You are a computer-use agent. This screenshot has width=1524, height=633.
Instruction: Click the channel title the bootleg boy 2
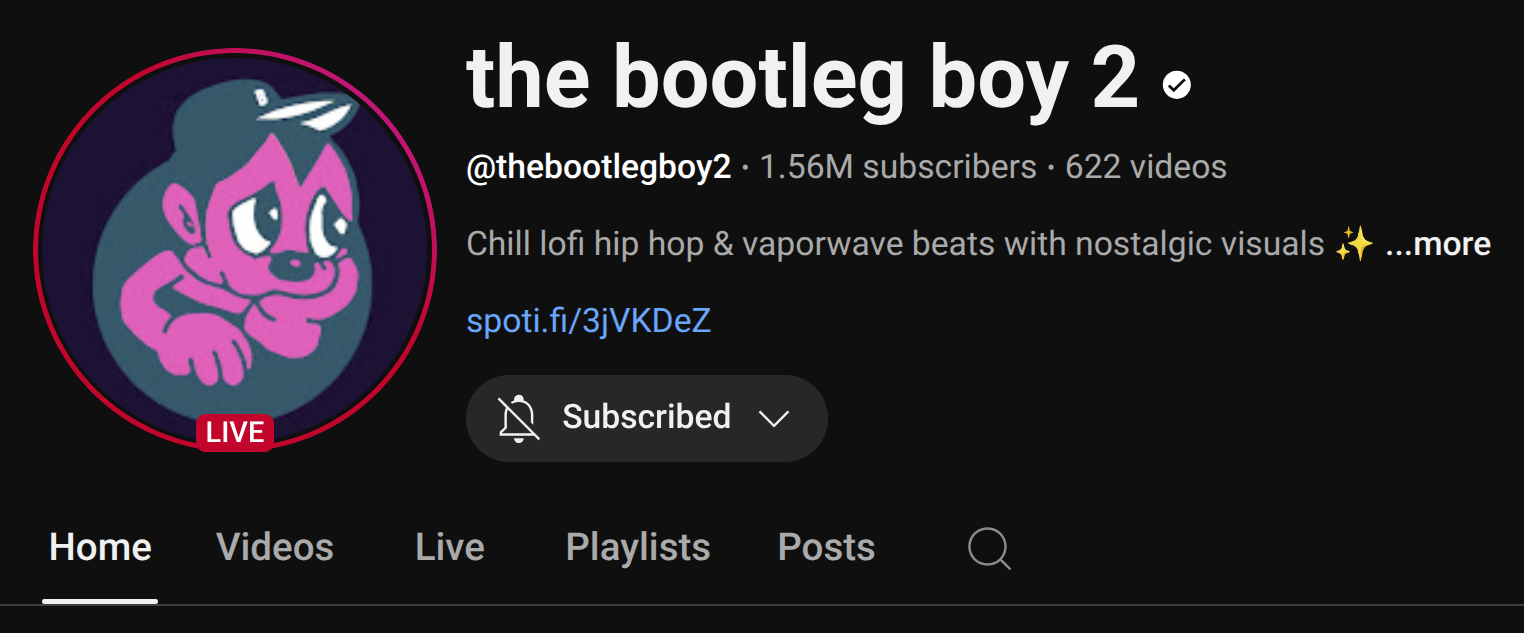coord(802,80)
